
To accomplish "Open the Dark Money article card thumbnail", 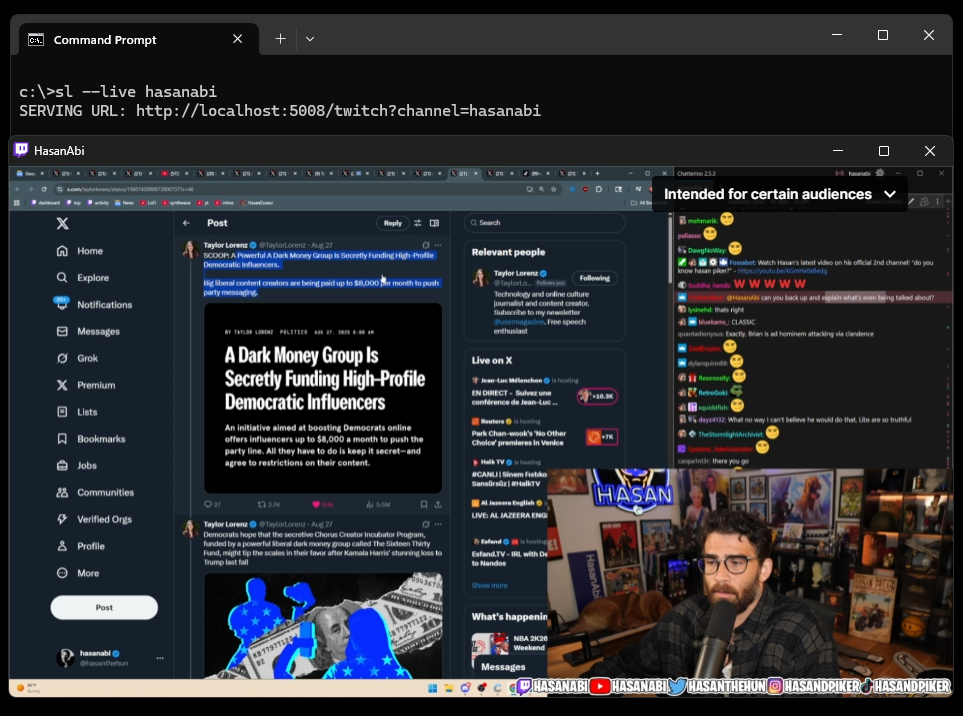I will coord(322,398).
